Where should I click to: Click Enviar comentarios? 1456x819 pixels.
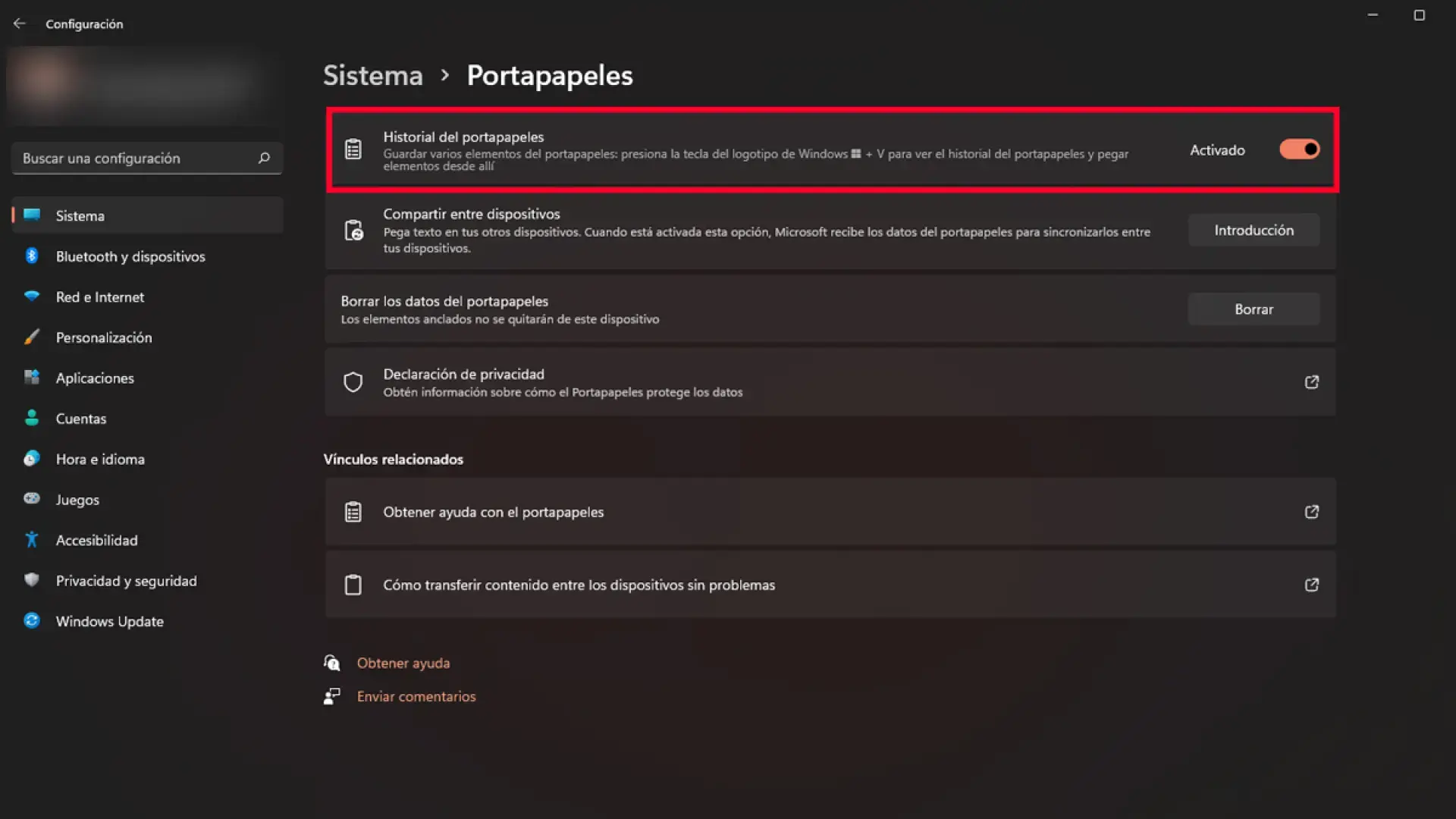(416, 696)
